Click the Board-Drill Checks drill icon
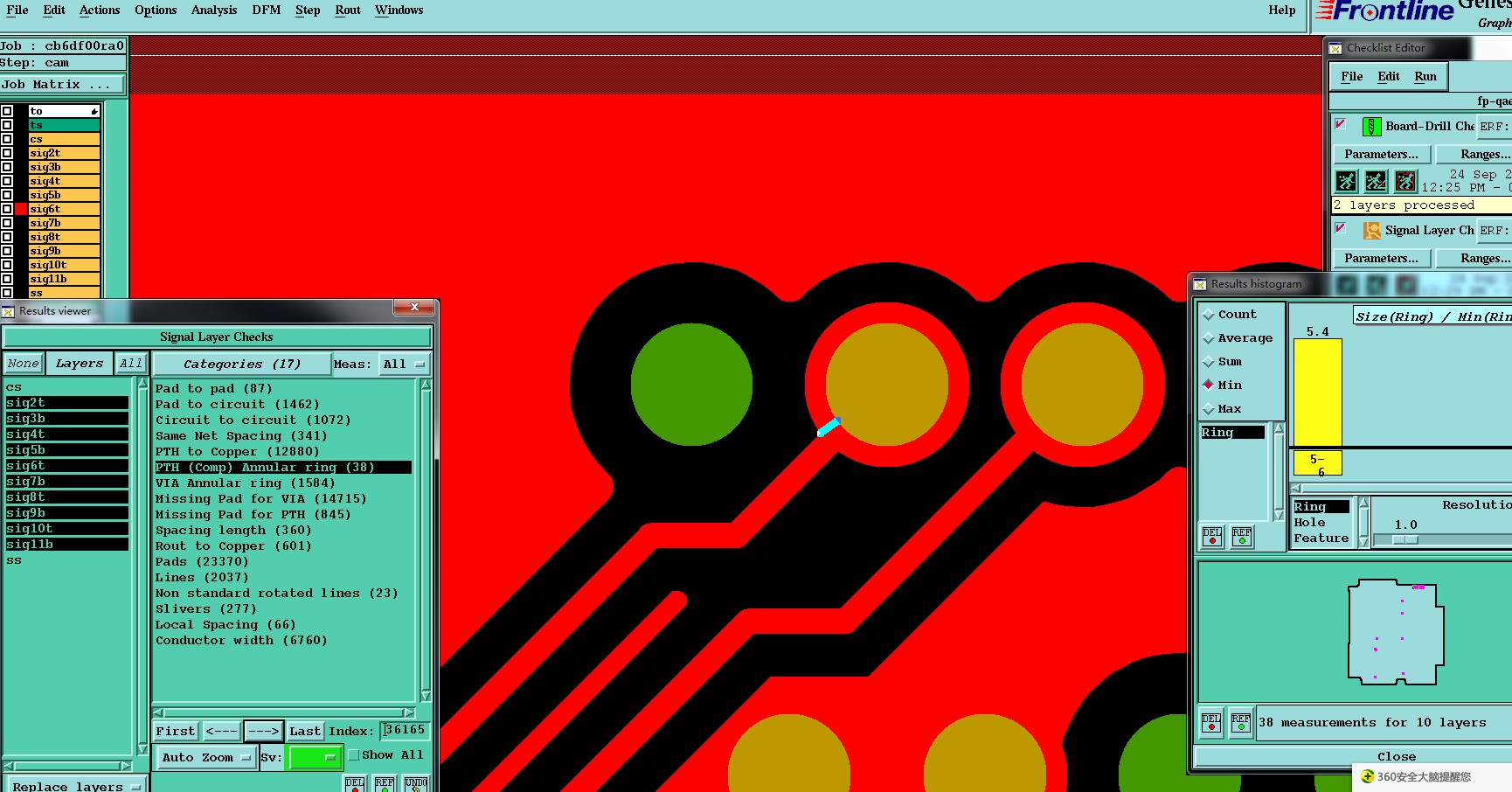The width and height of the screenshot is (1512, 792). click(1371, 127)
